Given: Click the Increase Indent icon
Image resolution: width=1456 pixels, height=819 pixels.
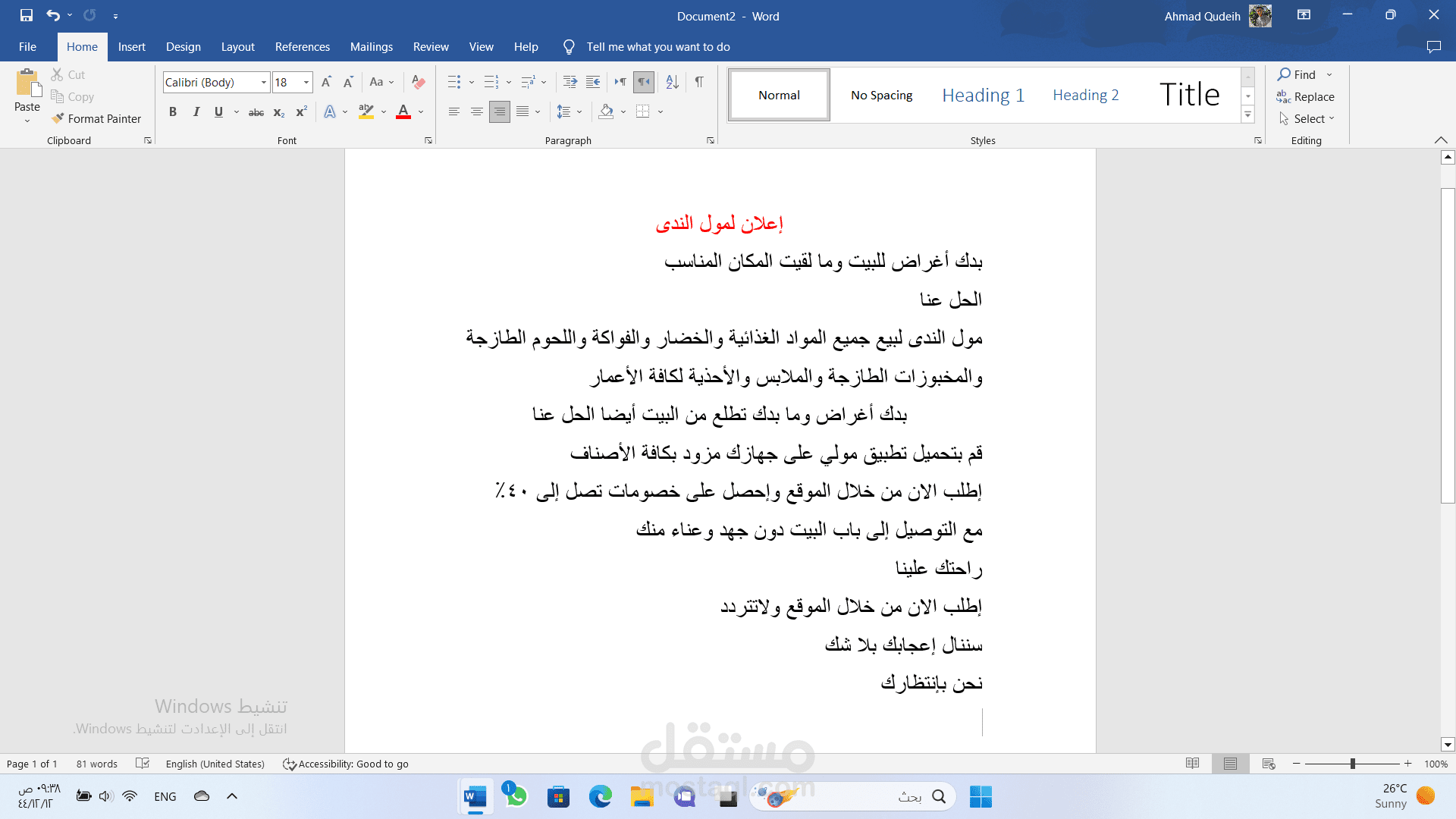Looking at the screenshot, I should 593,82.
